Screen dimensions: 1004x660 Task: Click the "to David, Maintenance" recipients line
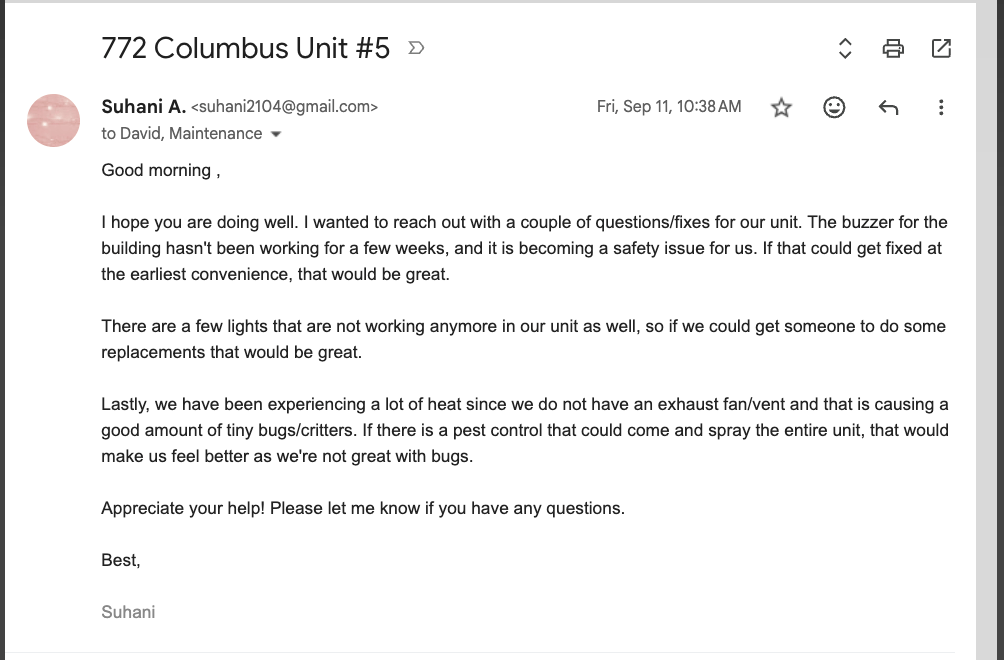click(182, 133)
